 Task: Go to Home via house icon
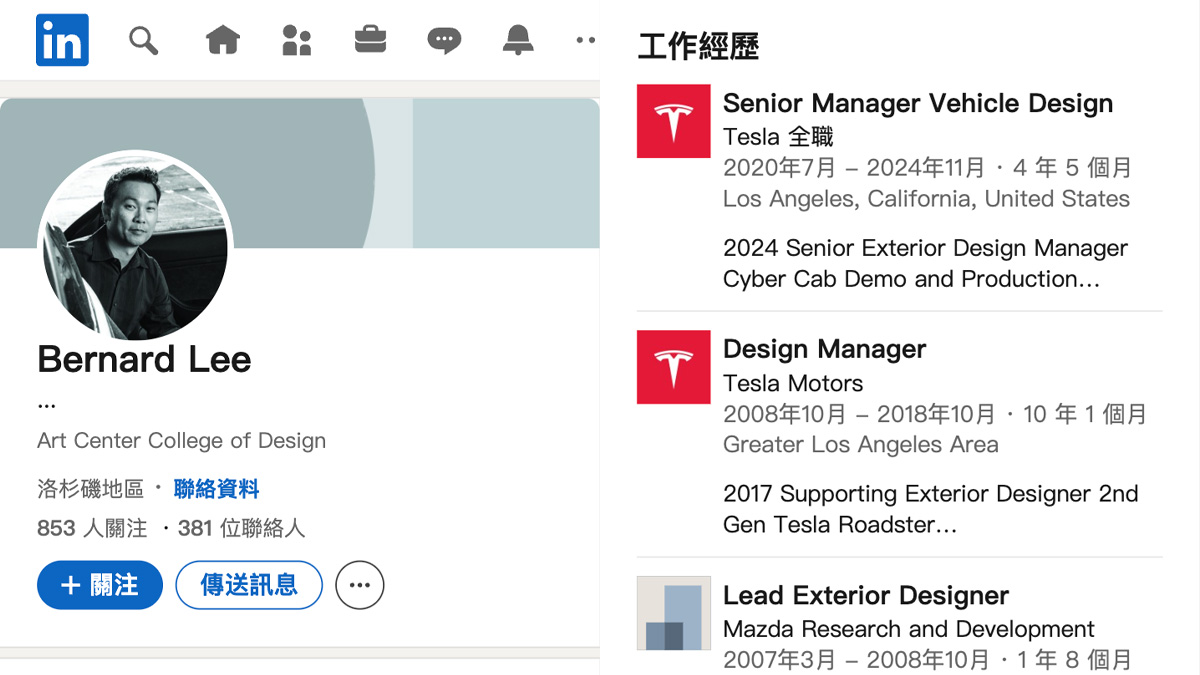(x=222, y=40)
